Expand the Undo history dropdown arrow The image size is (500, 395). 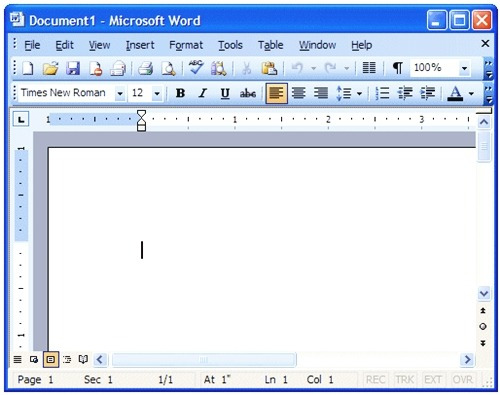coord(313,68)
